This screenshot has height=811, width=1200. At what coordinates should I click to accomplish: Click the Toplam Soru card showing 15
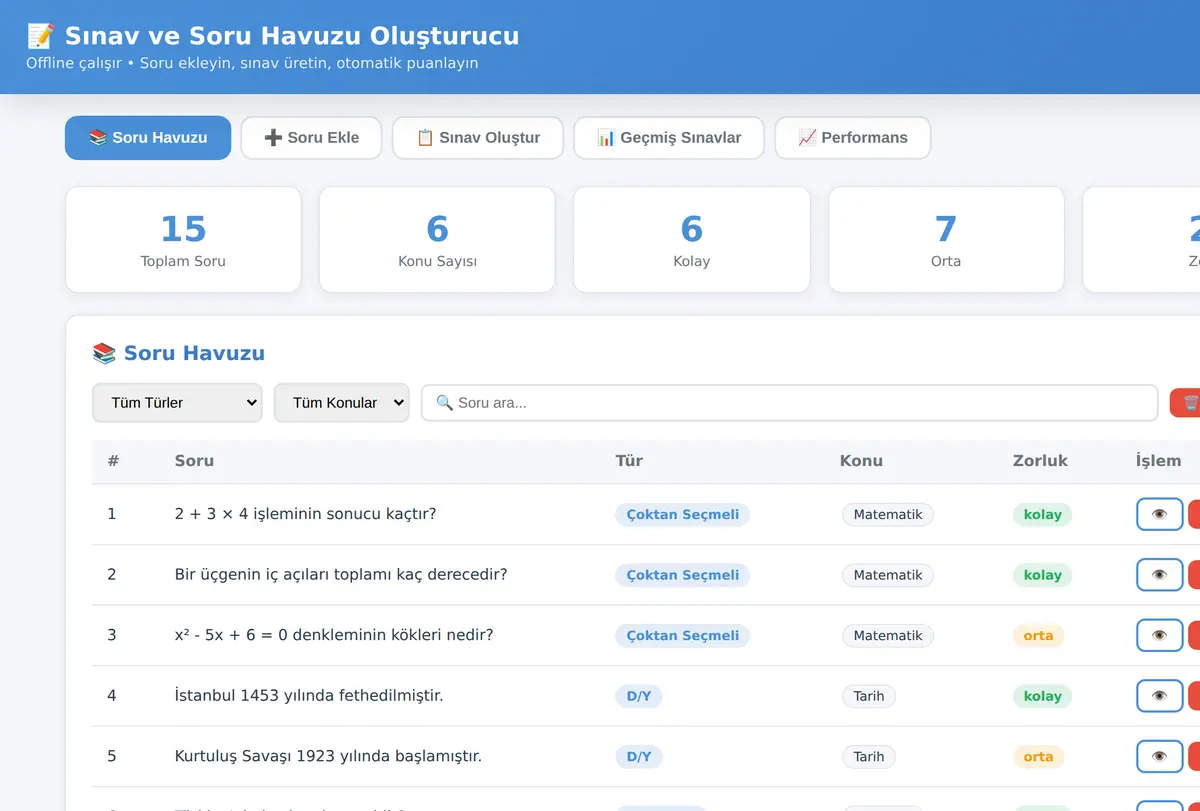(x=183, y=240)
